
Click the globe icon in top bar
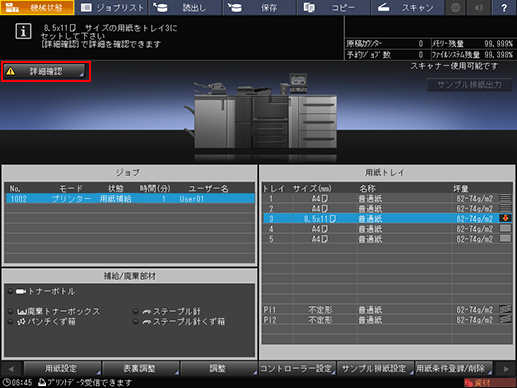[x=455, y=7]
